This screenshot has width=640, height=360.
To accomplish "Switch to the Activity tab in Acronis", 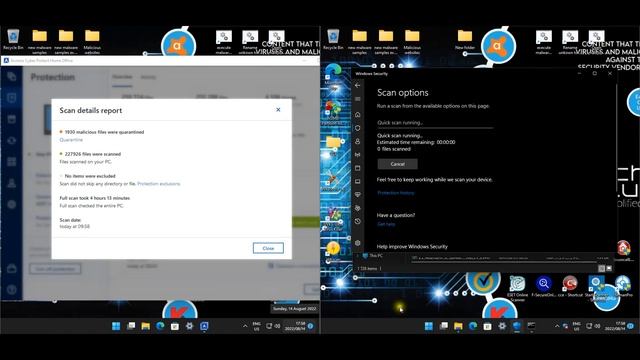I will [x=148, y=77].
